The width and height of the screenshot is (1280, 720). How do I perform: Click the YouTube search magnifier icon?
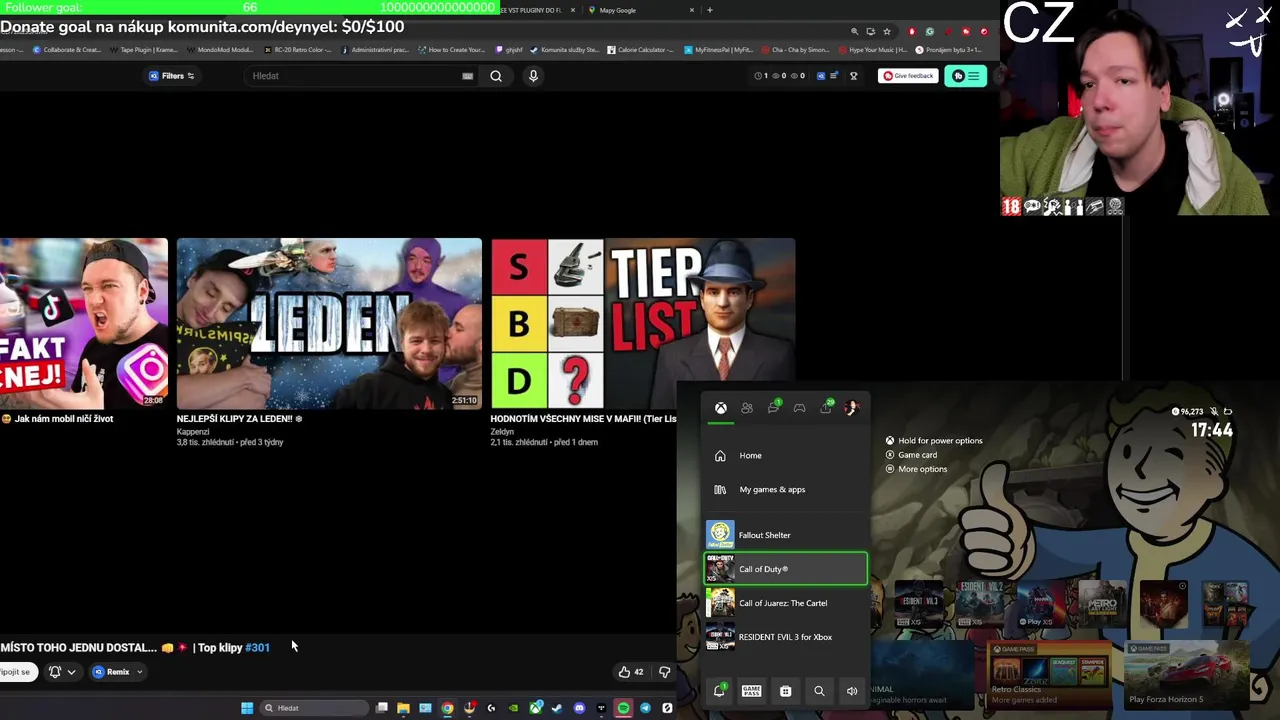click(x=496, y=76)
